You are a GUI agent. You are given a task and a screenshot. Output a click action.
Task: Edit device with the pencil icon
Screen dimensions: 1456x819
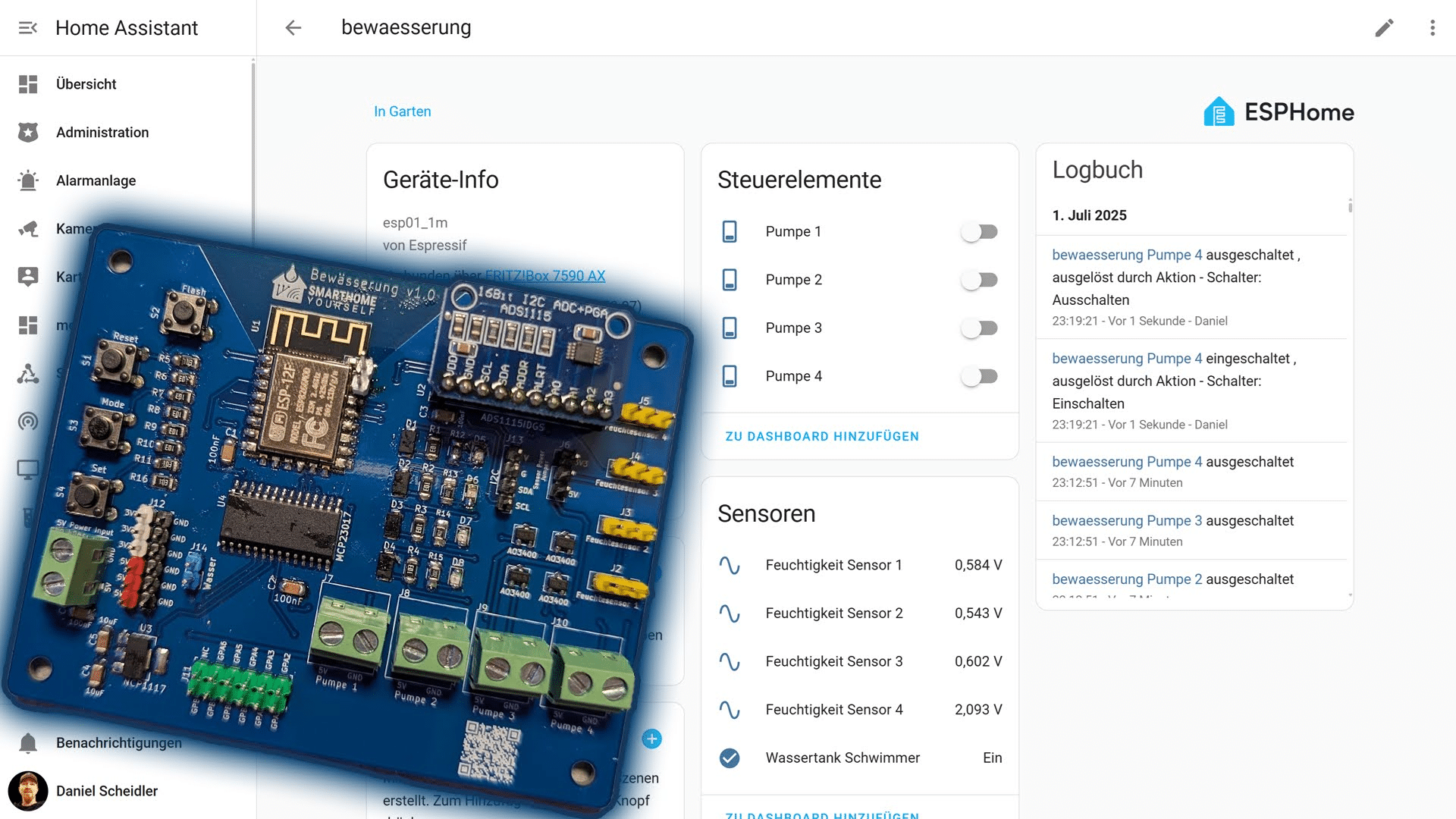[x=1384, y=28]
